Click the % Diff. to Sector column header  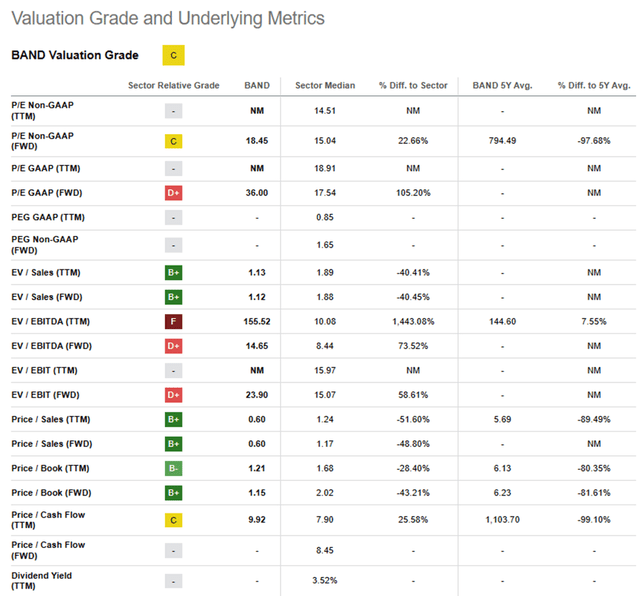click(x=413, y=85)
